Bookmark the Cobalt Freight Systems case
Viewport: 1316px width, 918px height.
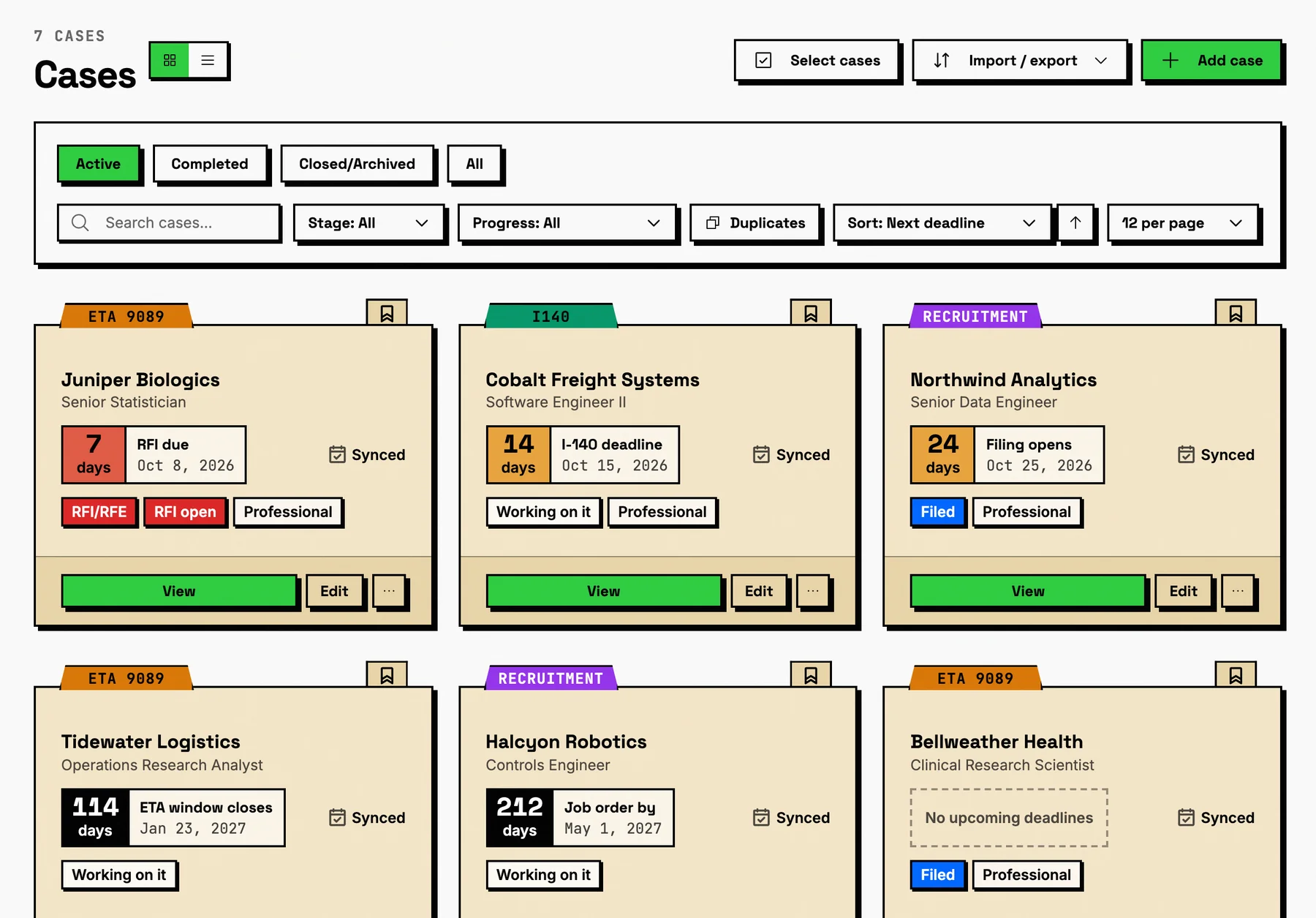pyautogui.click(x=811, y=313)
